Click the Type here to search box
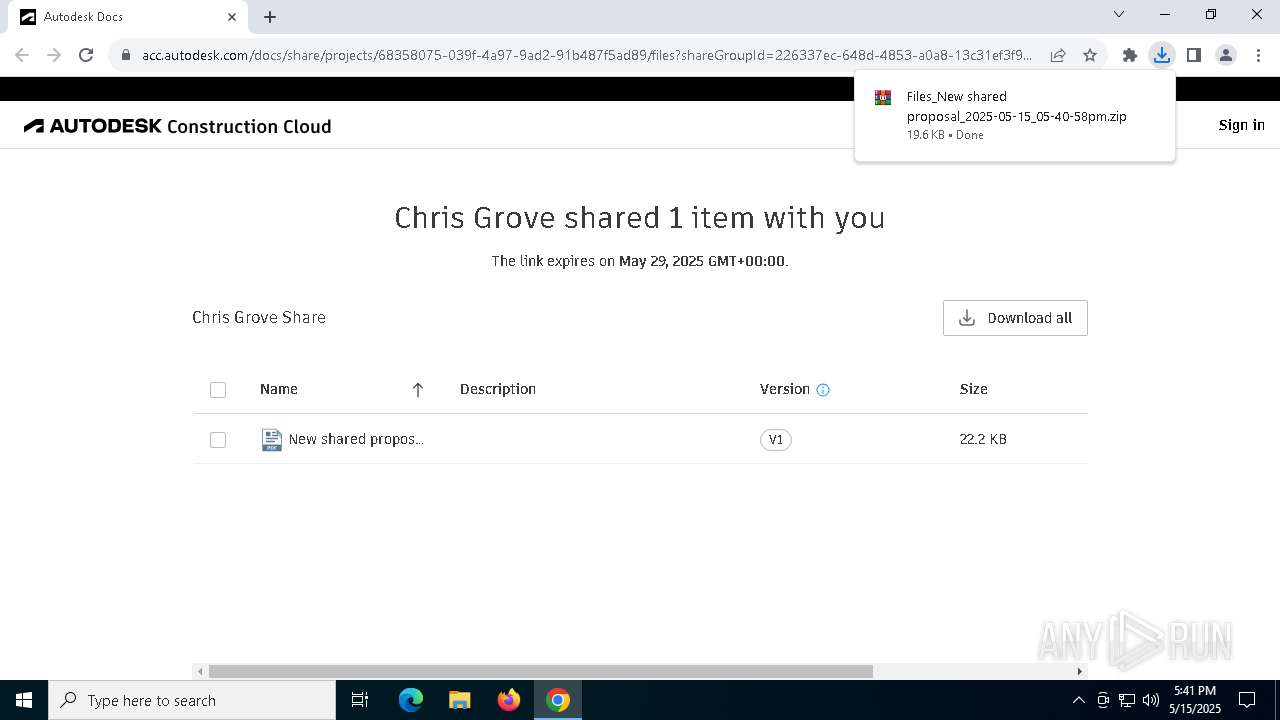 pos(192,700)
